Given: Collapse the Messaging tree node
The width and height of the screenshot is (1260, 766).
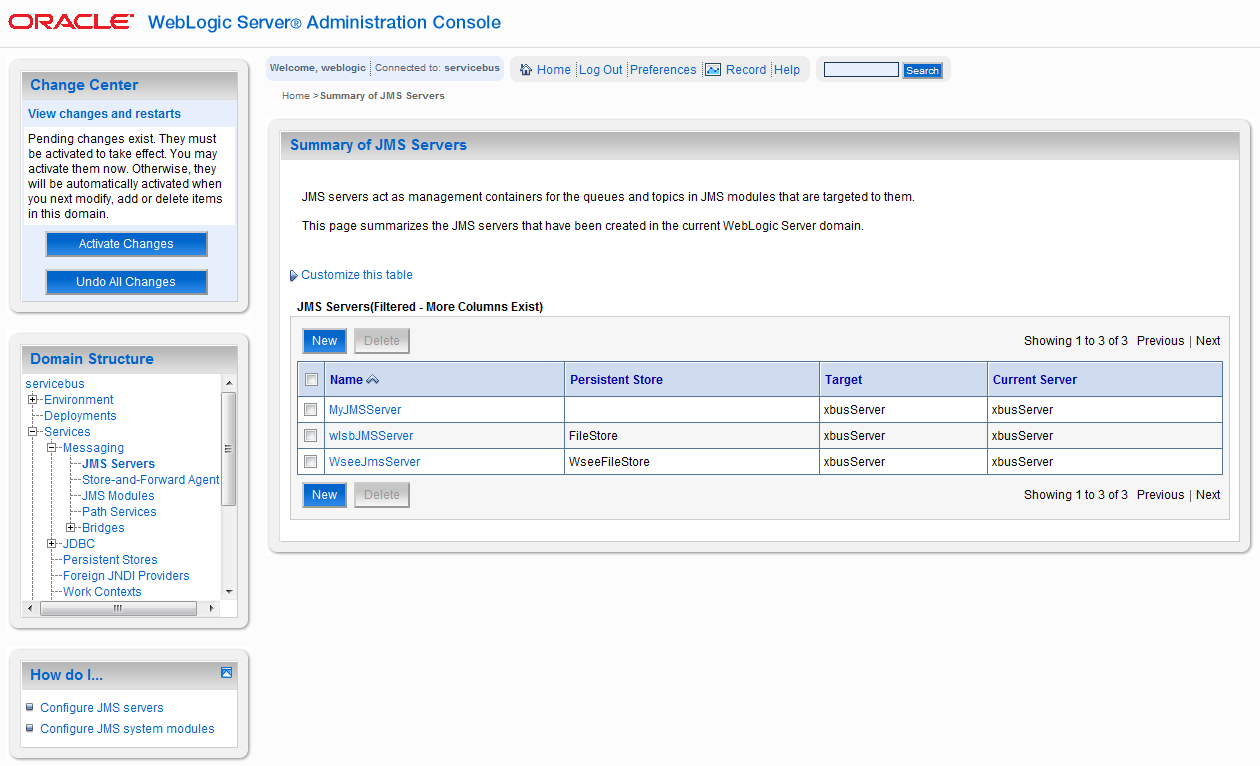Looking at the screenshot, I should [52, 448].
